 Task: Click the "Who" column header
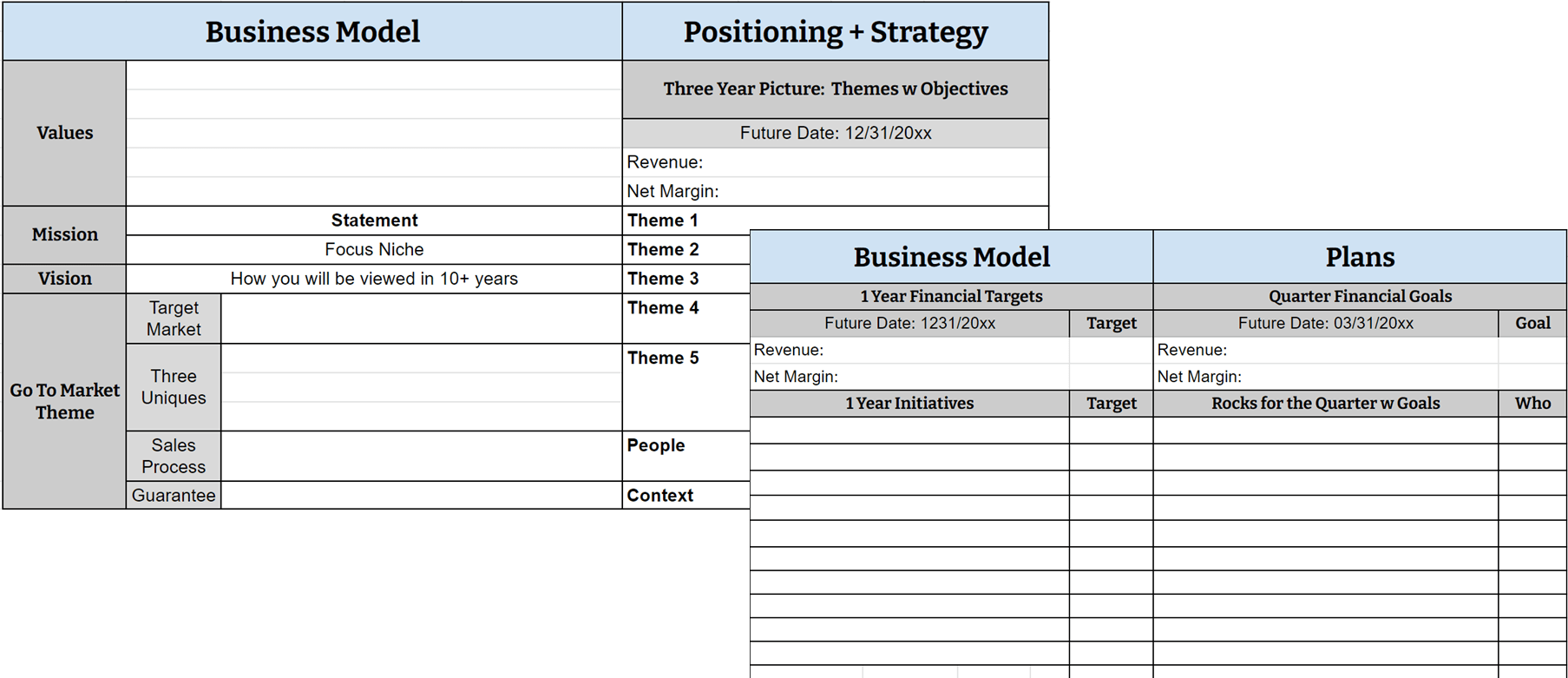point(1532,403)
